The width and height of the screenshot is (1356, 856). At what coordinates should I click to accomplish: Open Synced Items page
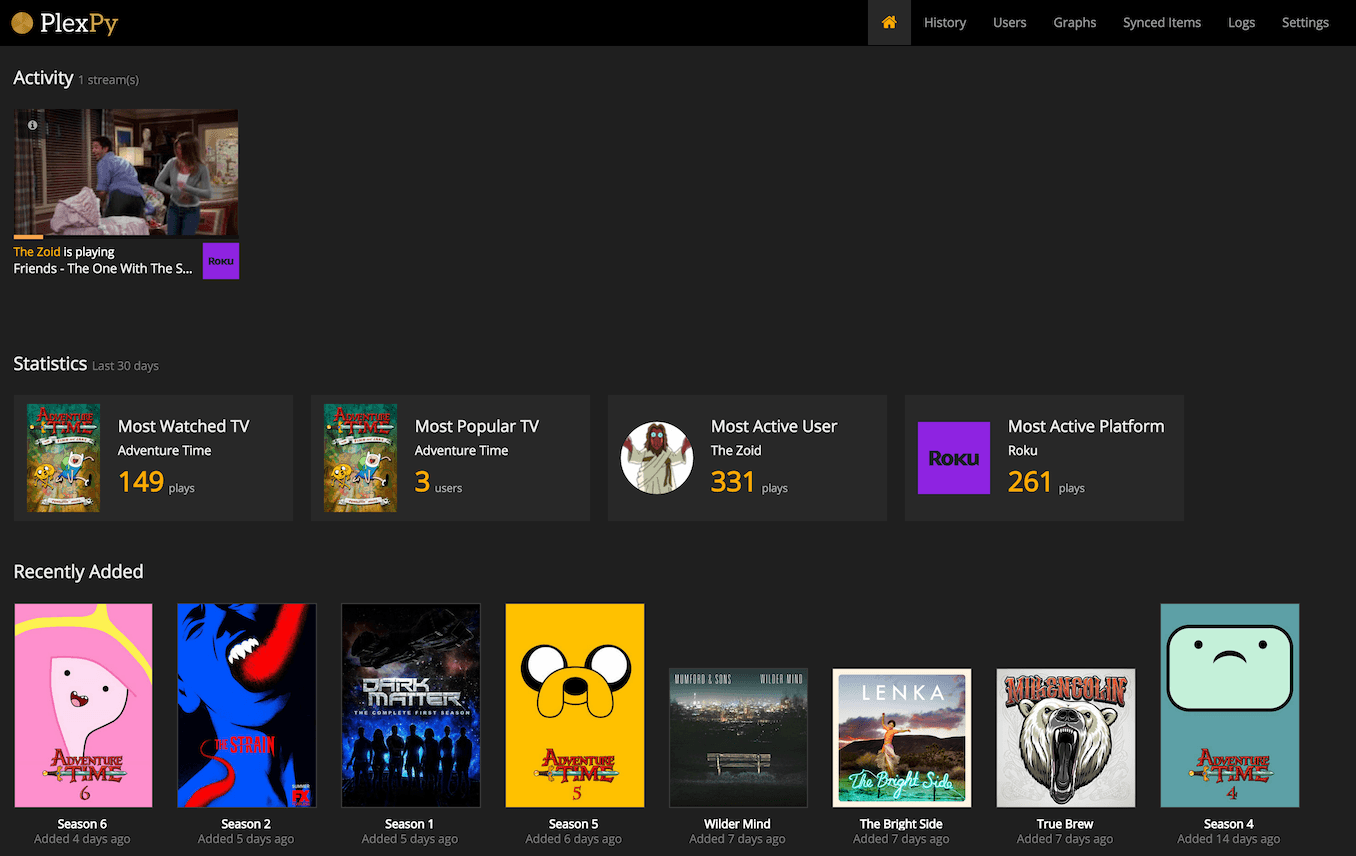(1161, 22)
